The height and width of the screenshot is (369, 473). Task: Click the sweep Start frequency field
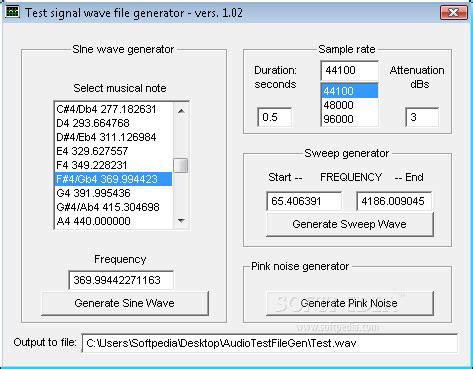[304, 201]
